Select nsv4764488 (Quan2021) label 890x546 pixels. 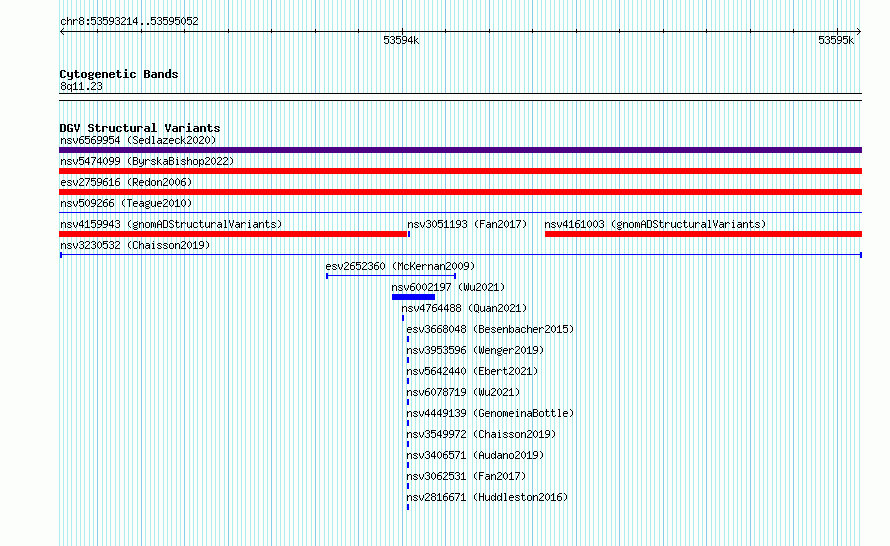(464, 308)
